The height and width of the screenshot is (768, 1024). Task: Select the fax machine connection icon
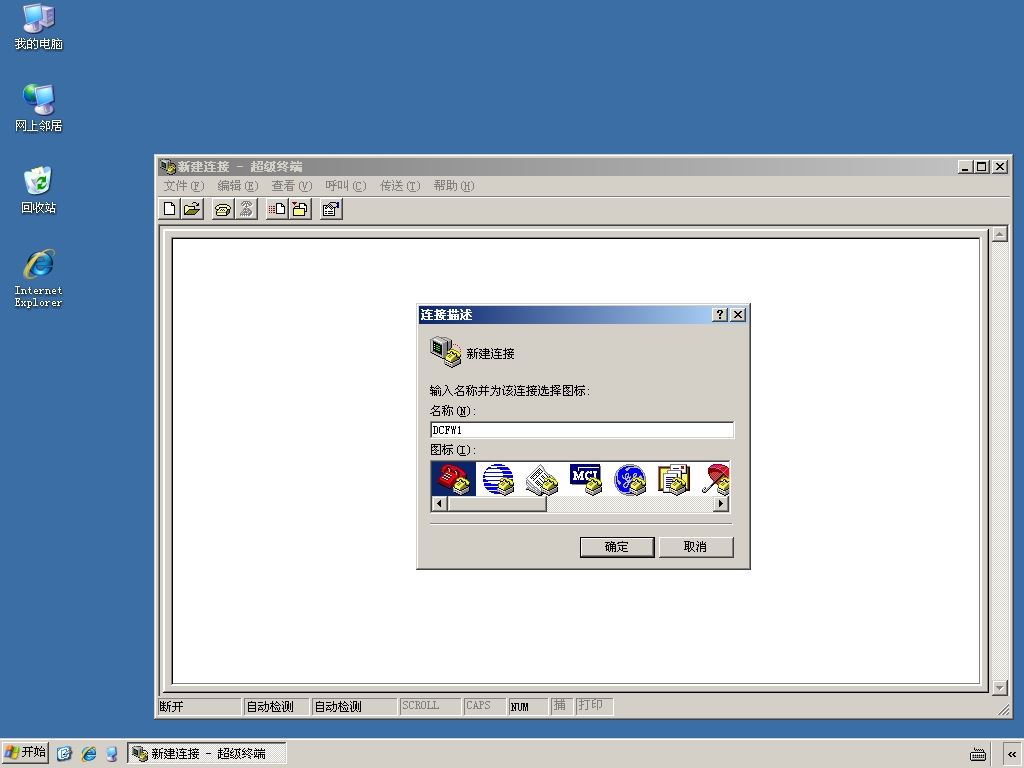(542, 479)
